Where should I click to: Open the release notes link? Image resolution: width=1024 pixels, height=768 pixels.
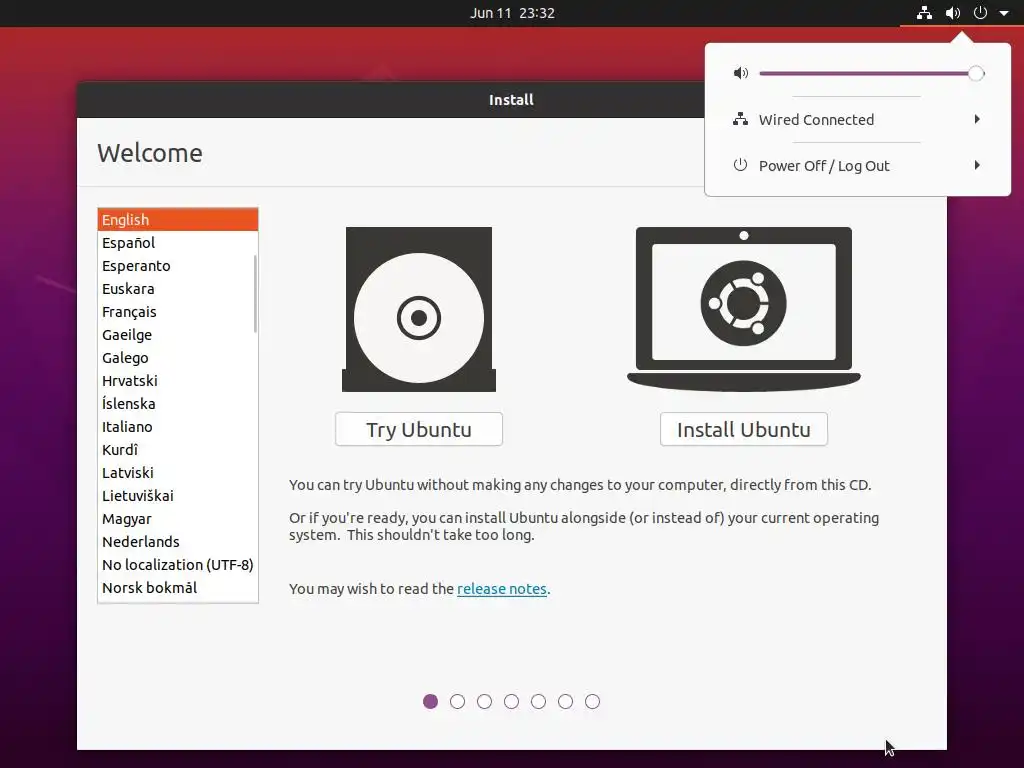click(502, 588)
